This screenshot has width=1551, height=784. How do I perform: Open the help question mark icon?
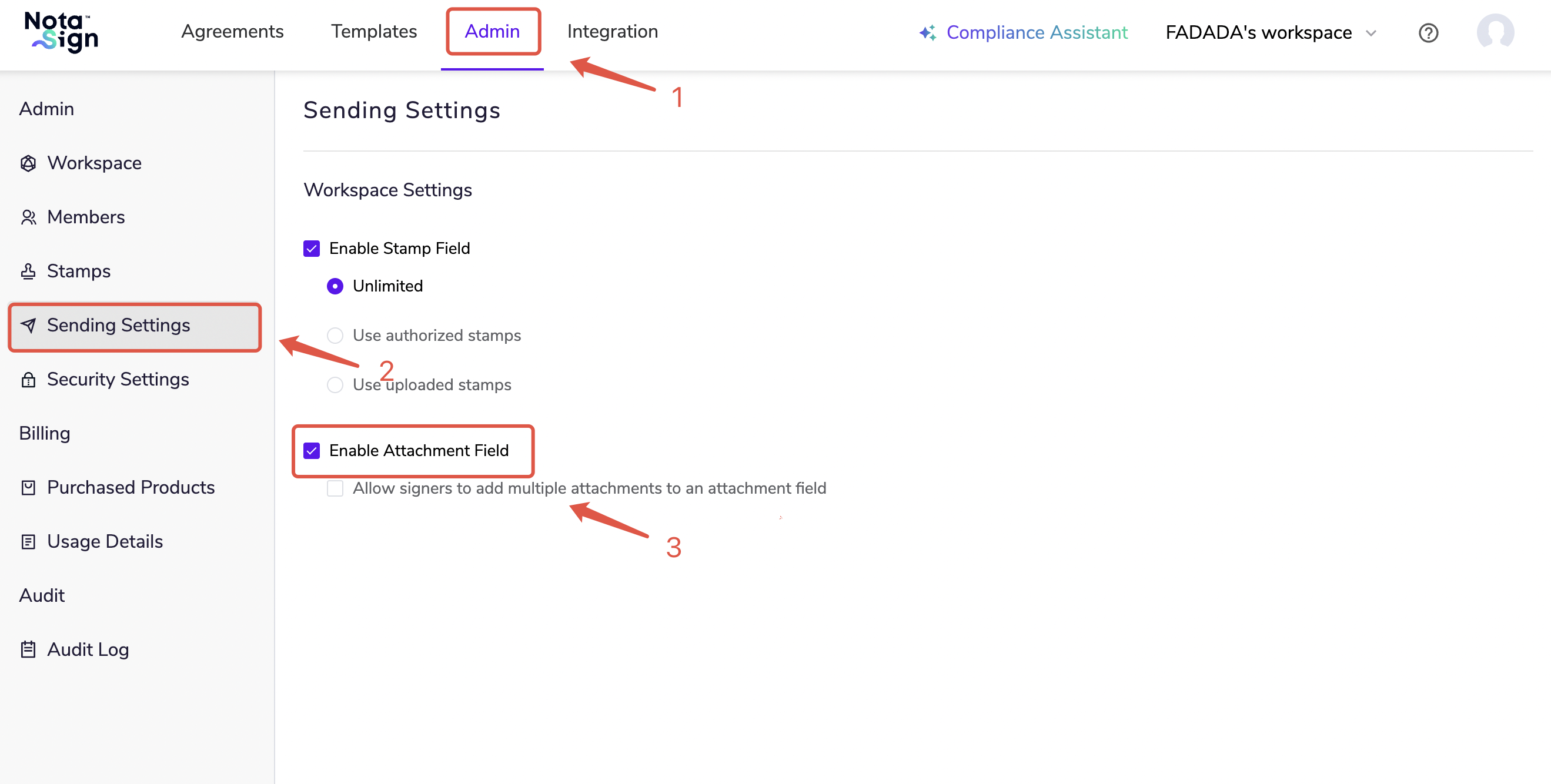pyautogui.click(x=1428, y=32)
